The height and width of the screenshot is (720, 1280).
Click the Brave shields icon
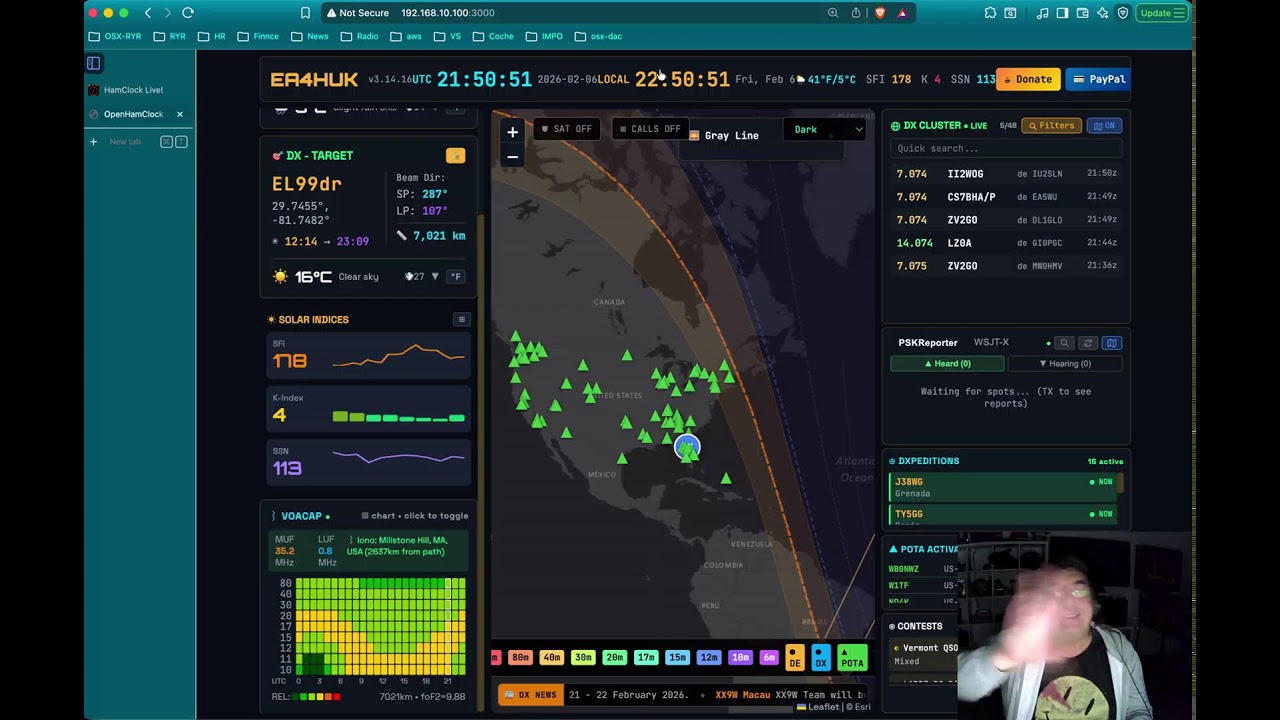pyautogui.click(x=879, y=13)
